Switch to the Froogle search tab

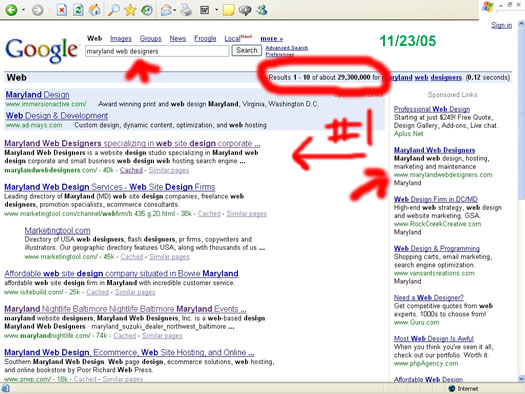[205, 38]
